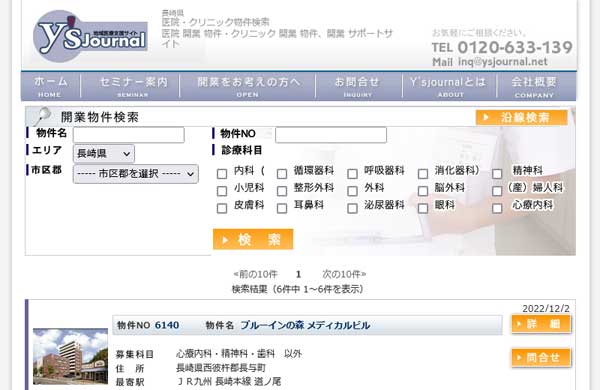Image resolution: width=600 pixels, height=390 pixels.
Task: Click the 次の10件 pagination link
Action: [x=344, y=274]
